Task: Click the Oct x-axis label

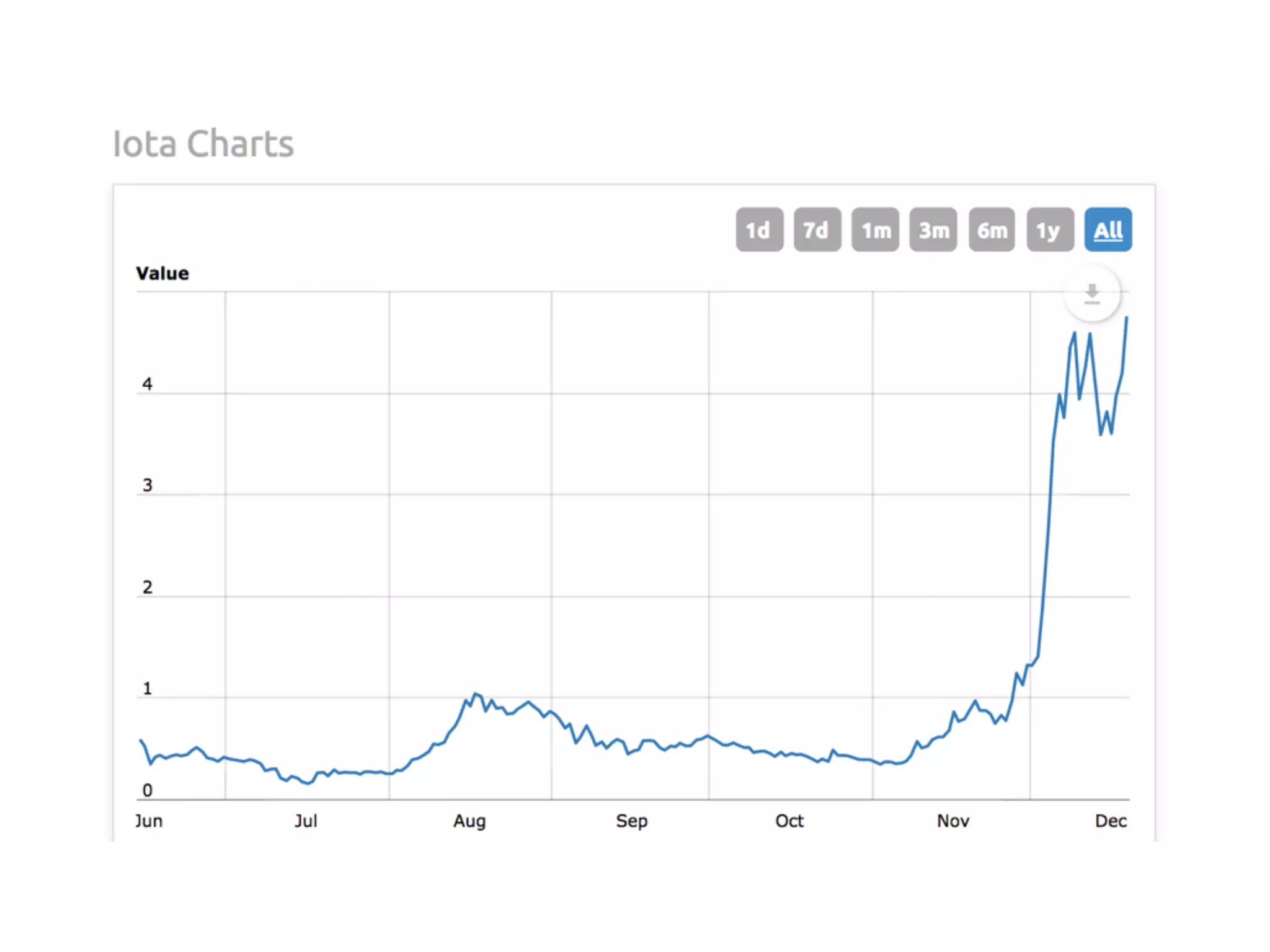Action: coord(789,821)
